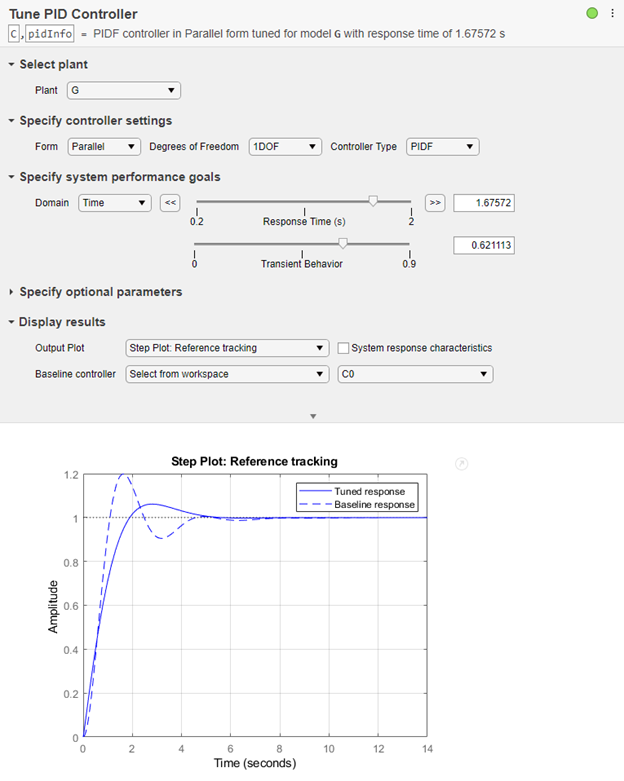Collapse the Display results section
The width and height of the screenshot is (624, 781).
pyautogui.click(x=12, y=322)
